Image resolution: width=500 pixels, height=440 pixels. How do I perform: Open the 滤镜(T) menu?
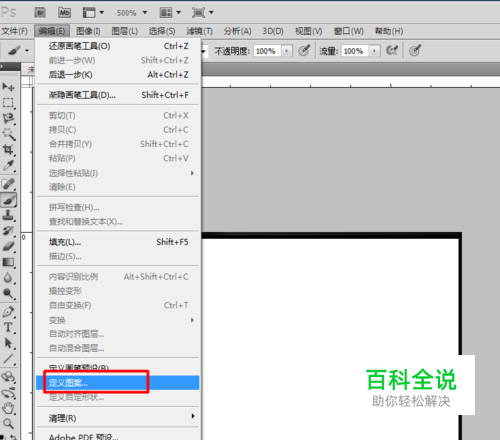199,31
